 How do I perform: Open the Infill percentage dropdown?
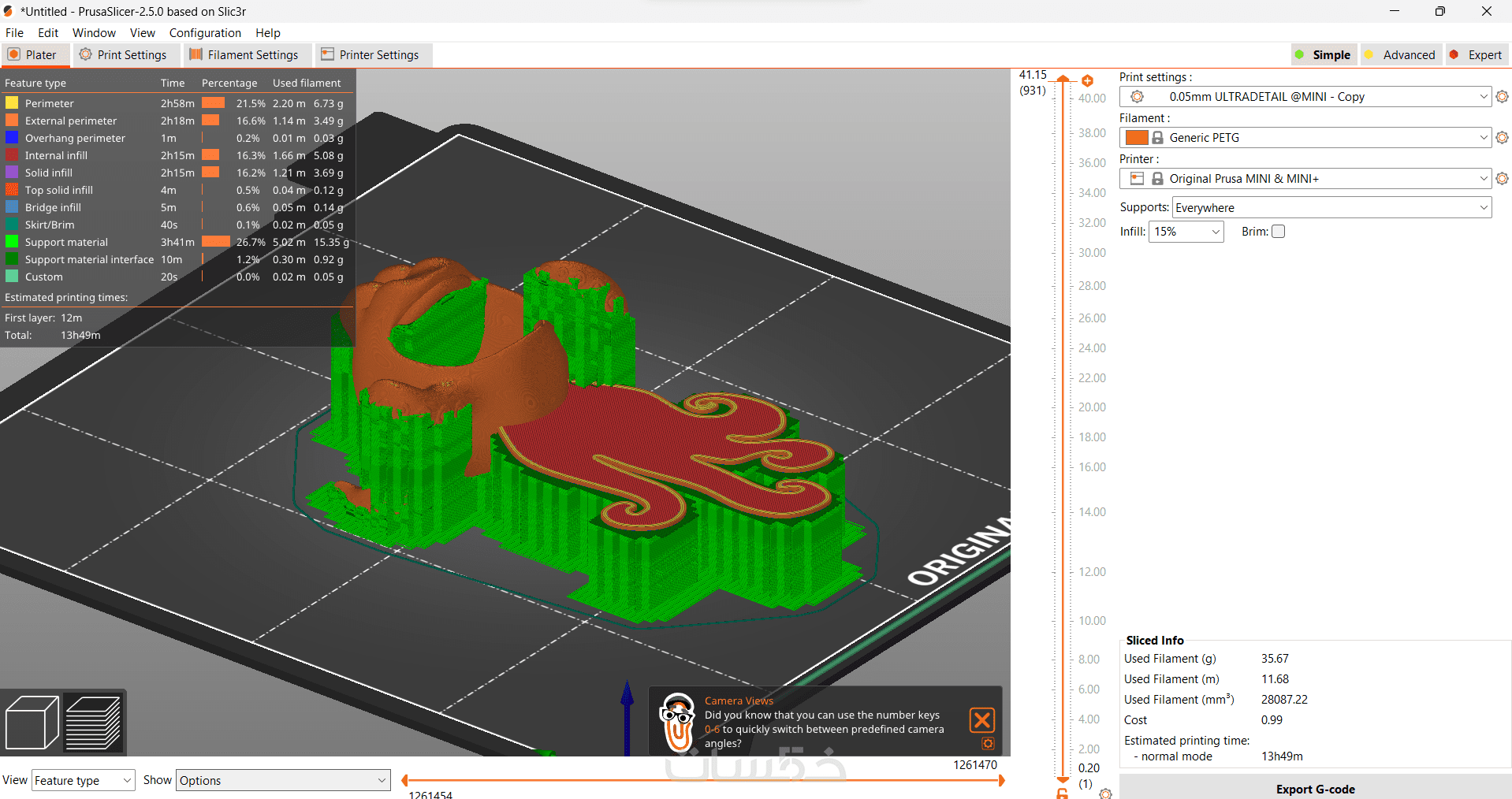click(1216, 232)
